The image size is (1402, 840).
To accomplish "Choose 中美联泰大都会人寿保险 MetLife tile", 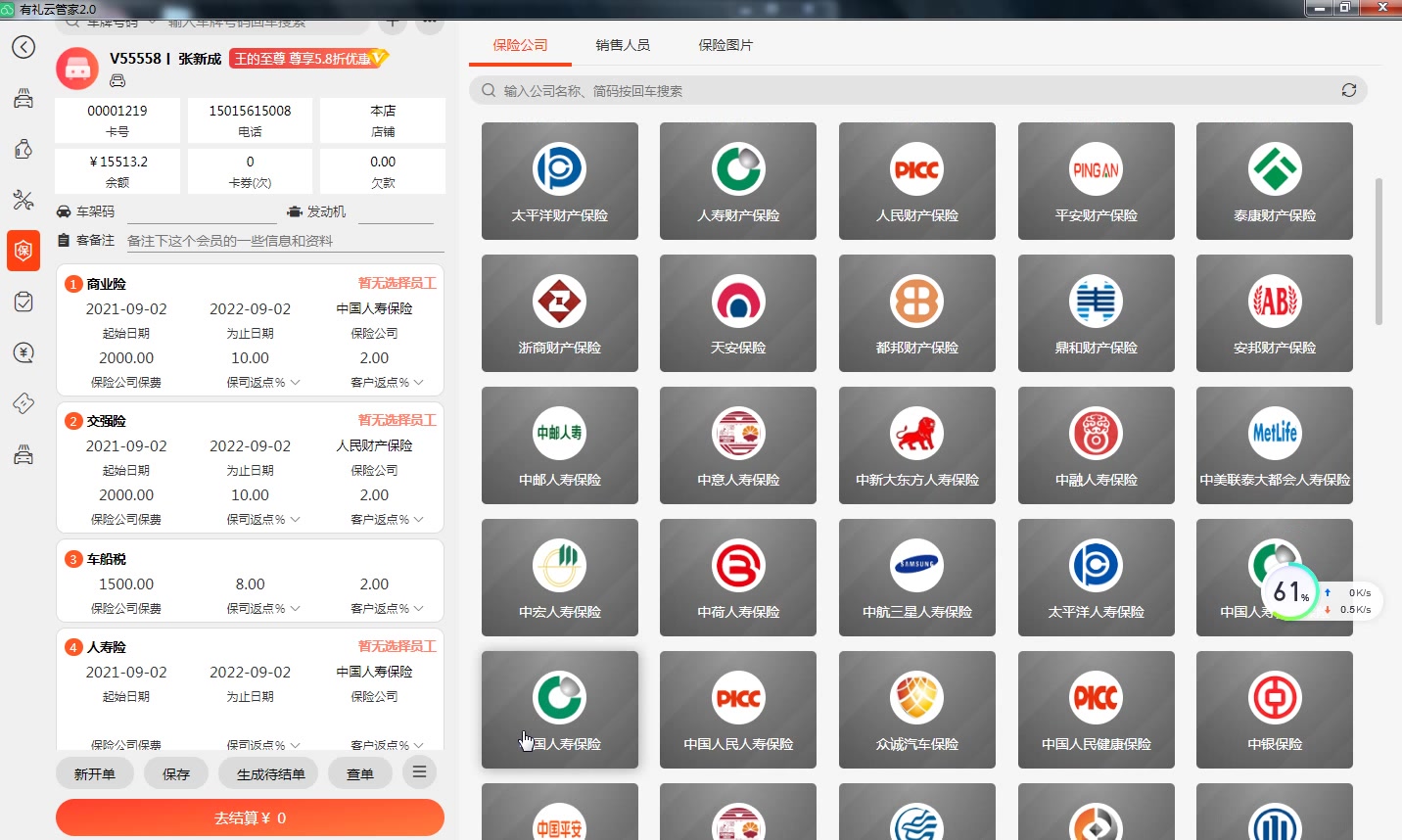I will (1275, 445).
